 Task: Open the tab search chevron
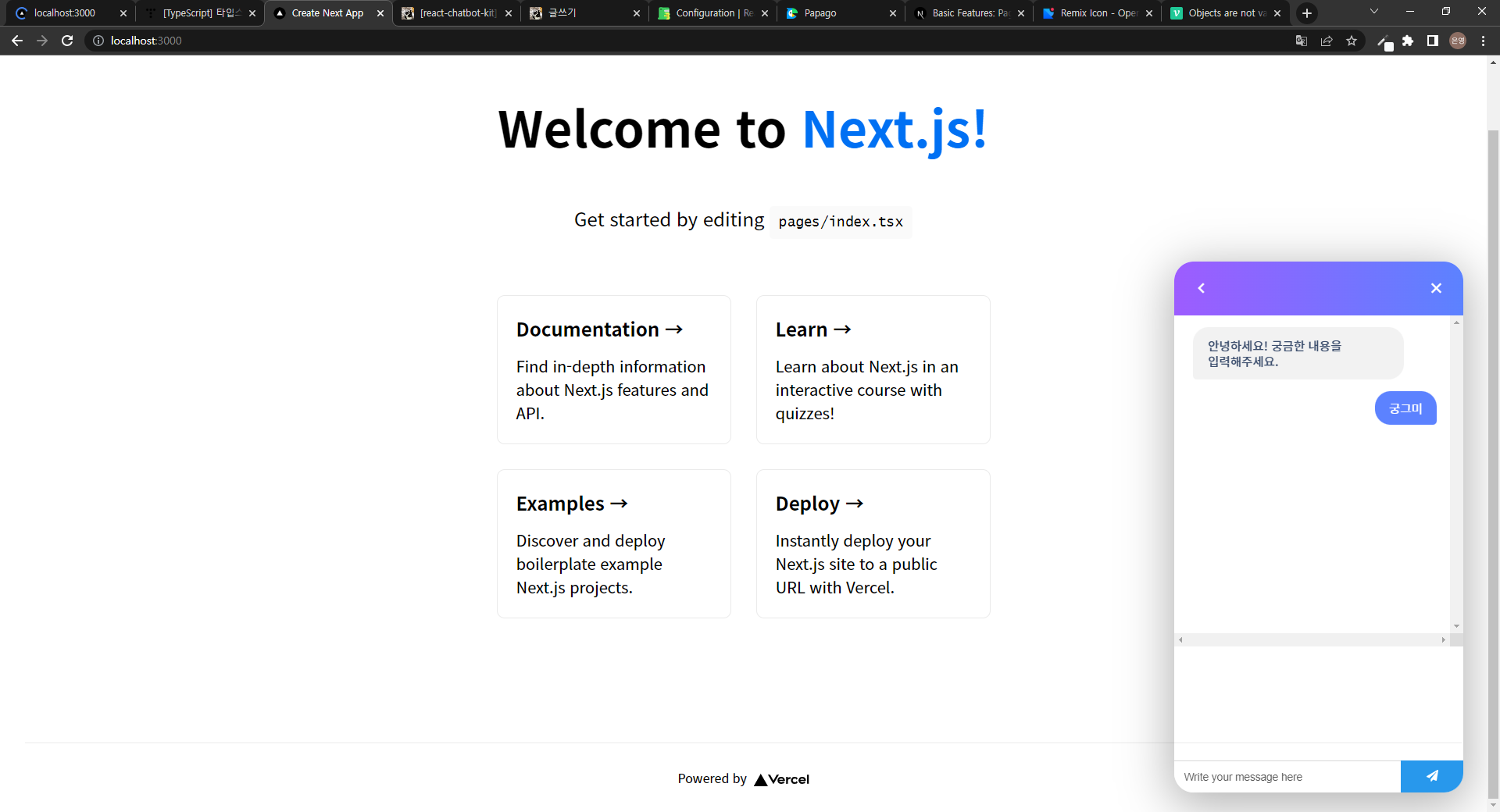[1374, 12]
